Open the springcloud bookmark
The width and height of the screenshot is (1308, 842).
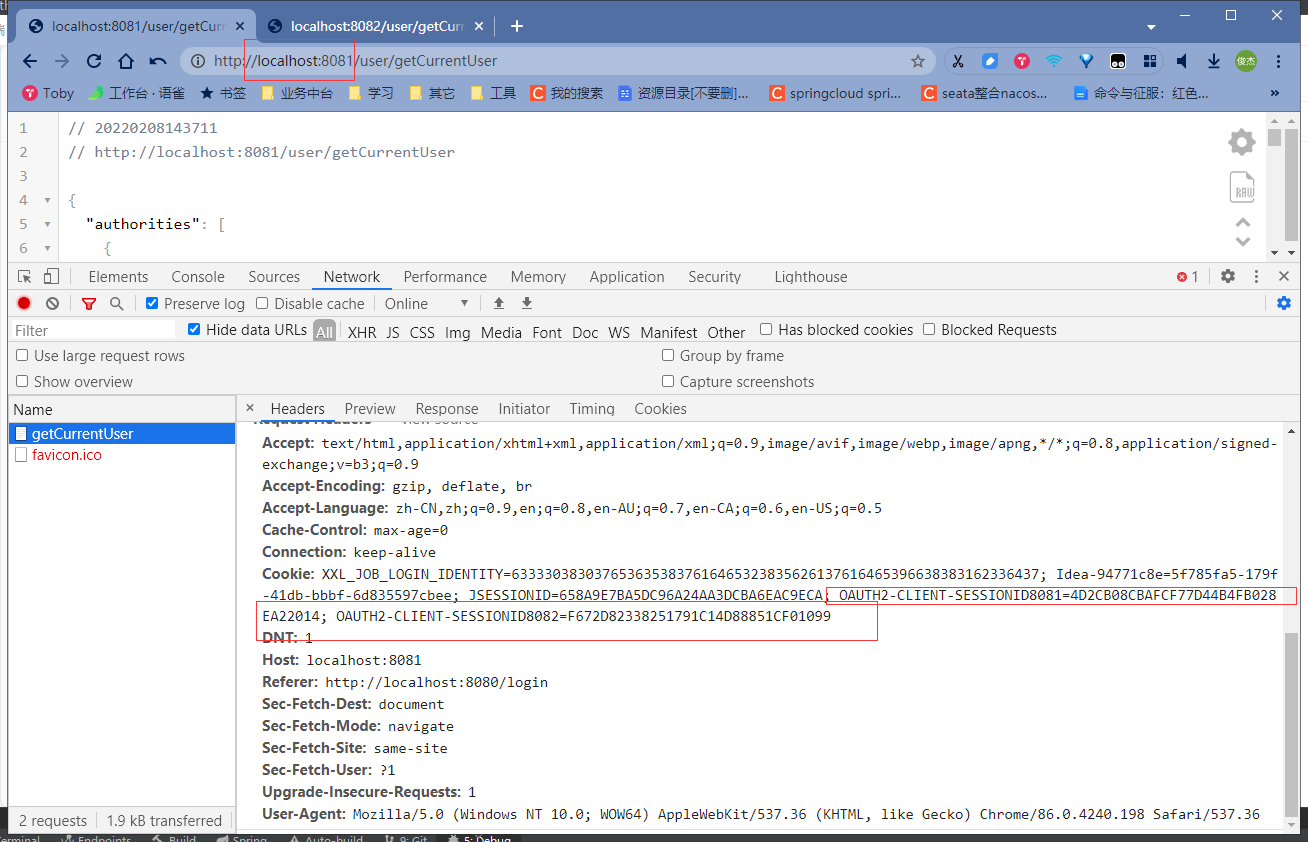pos(835,93)
